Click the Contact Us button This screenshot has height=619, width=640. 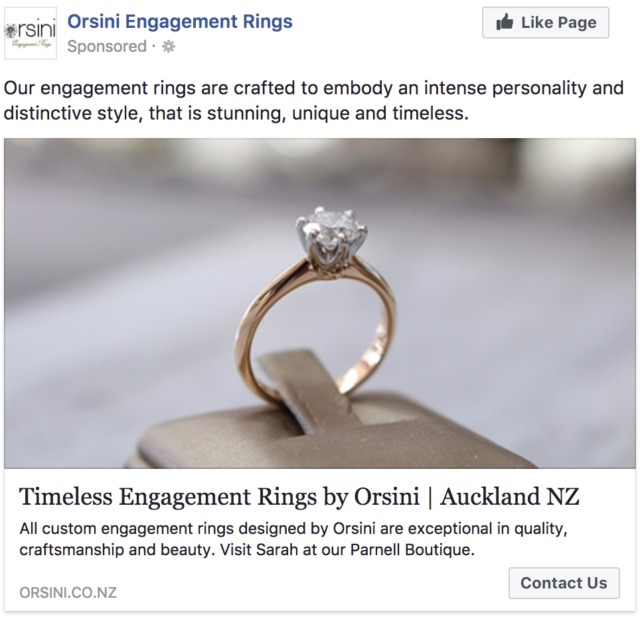[x=564, y=583]
